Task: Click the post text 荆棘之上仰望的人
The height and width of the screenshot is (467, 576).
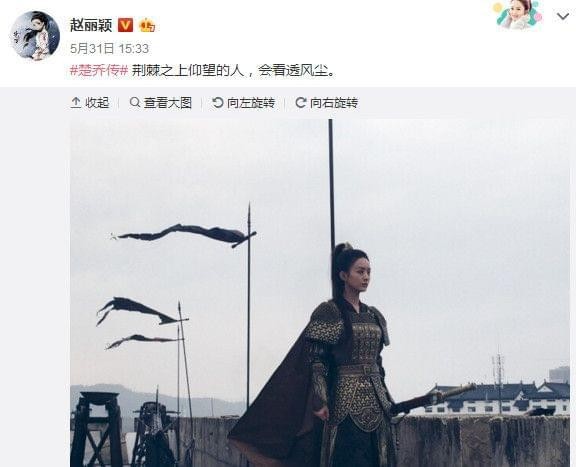Action: (188, 71)
